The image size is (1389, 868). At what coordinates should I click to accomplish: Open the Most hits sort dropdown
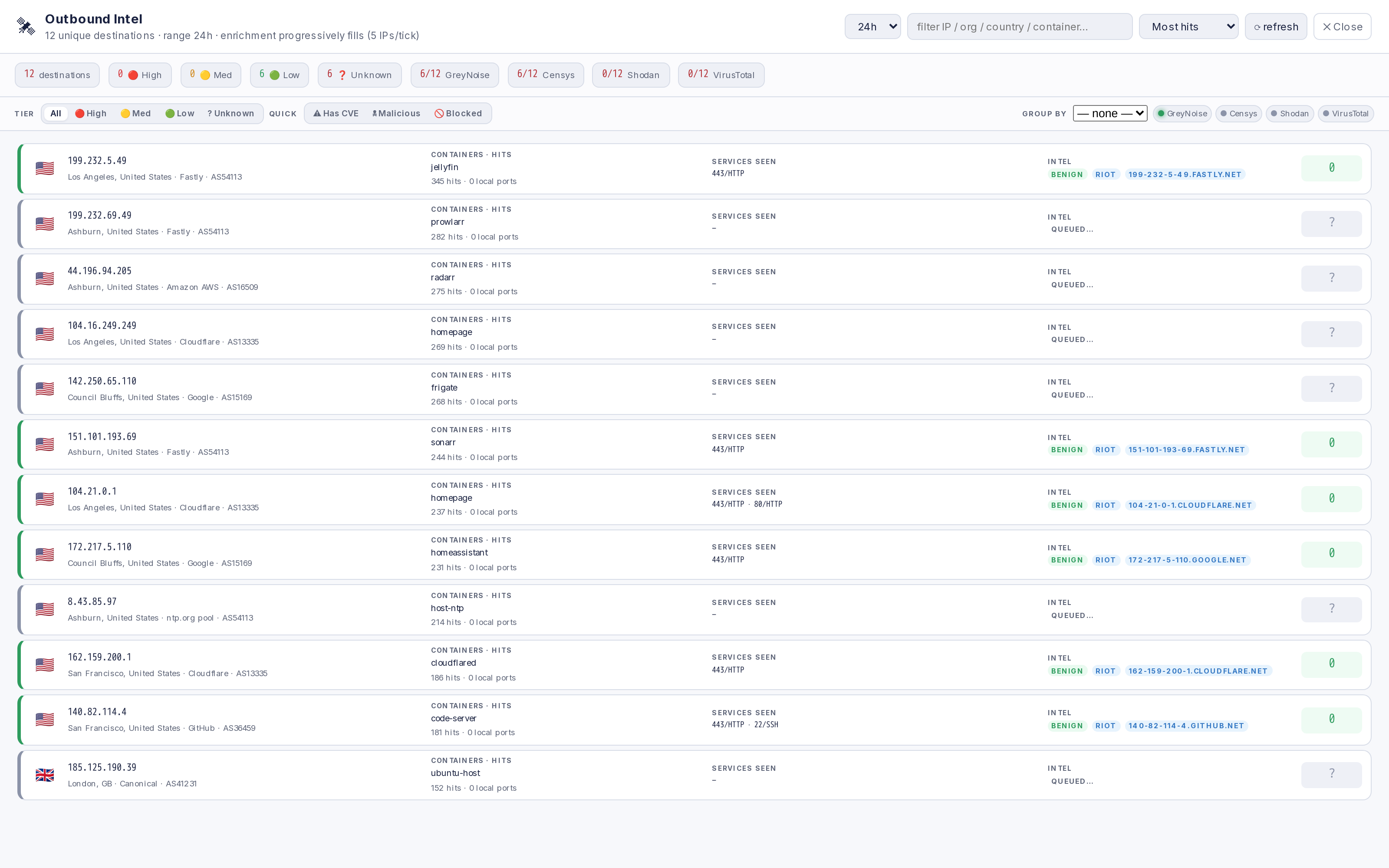click(1188, 26)
